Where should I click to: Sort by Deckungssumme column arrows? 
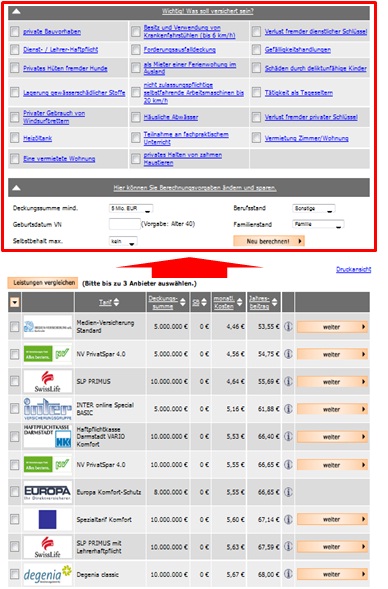click(x=183, y=302)
